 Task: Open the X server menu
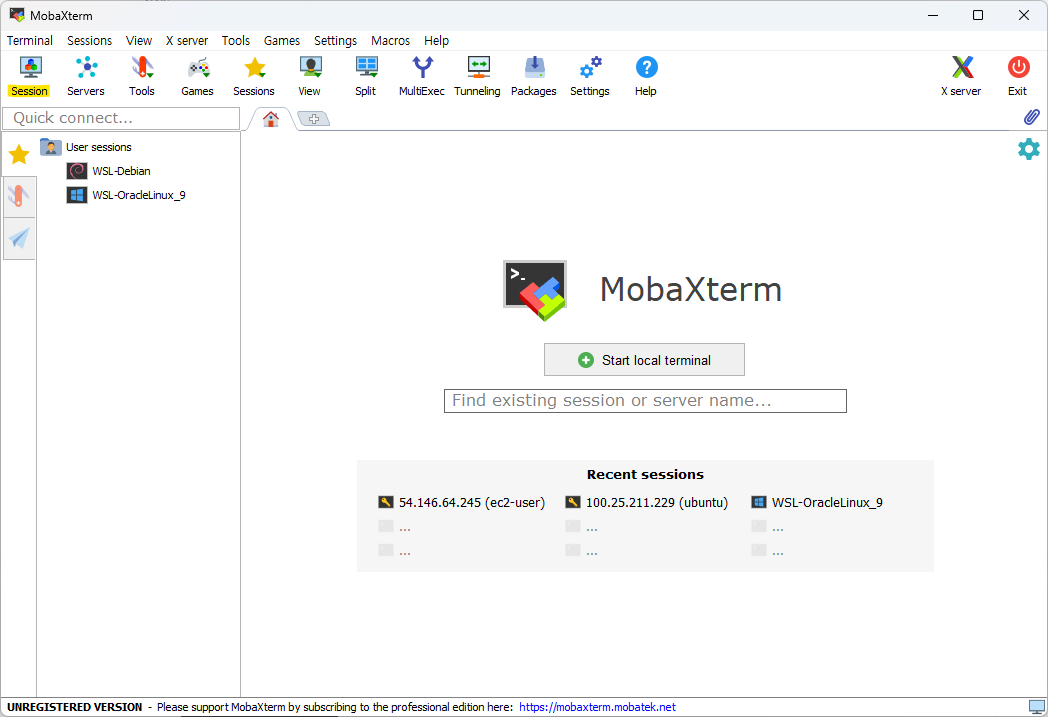(x=187, y=41)
